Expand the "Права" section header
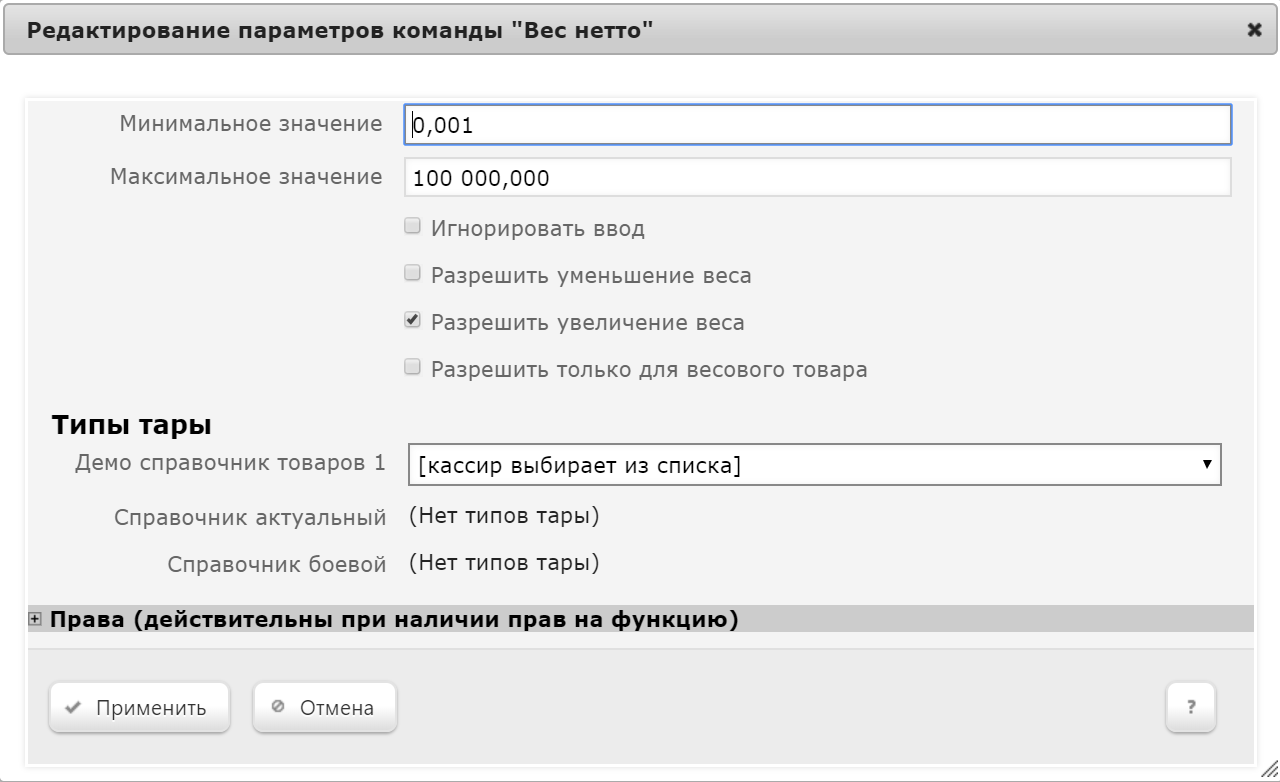Image resolution: width=1280 pixels, height=782 pixels. [394, 620]
